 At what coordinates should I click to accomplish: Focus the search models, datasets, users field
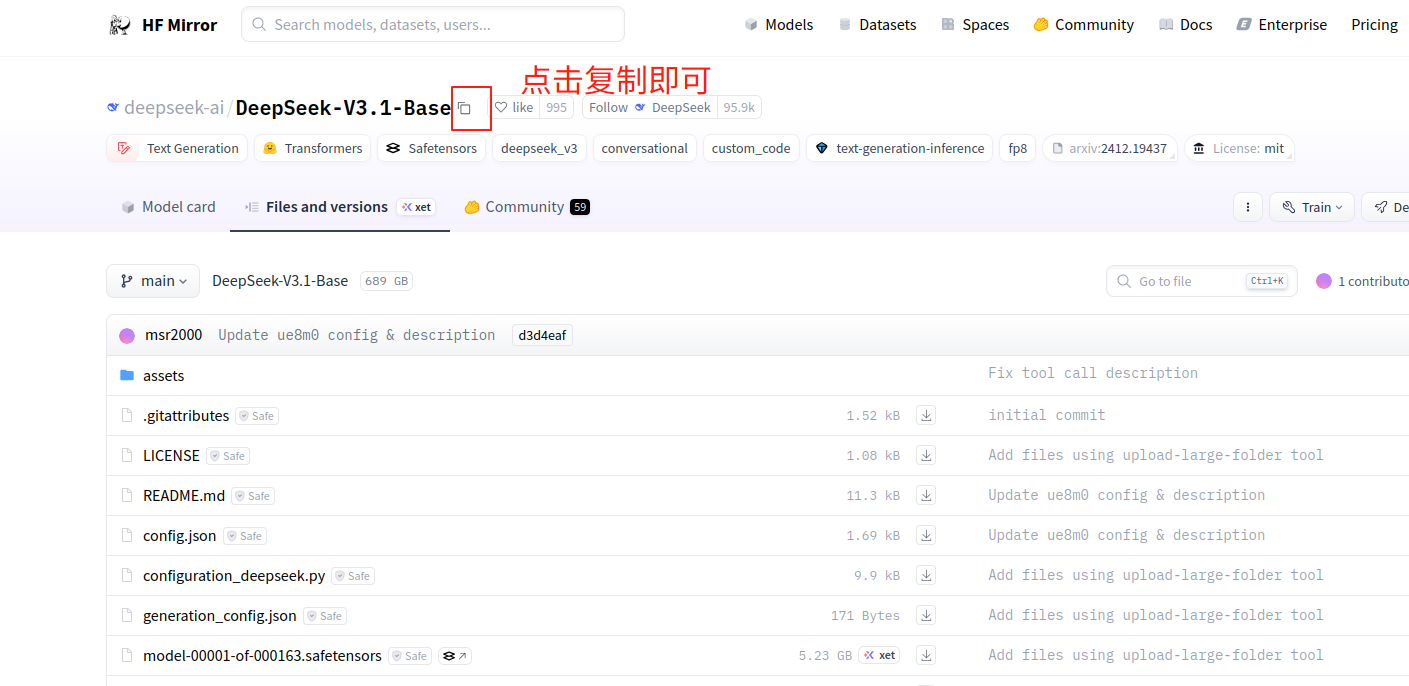coord(433,24)
